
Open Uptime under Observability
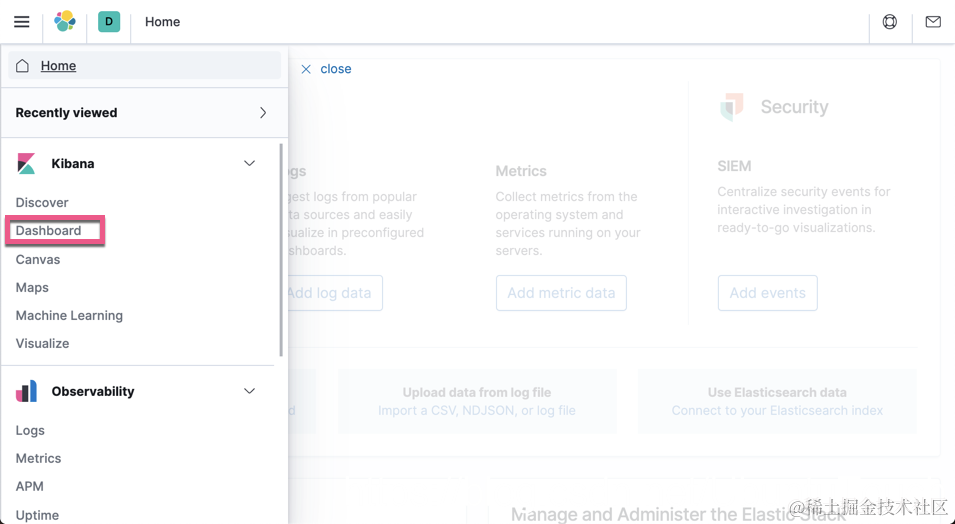[37, 515]
